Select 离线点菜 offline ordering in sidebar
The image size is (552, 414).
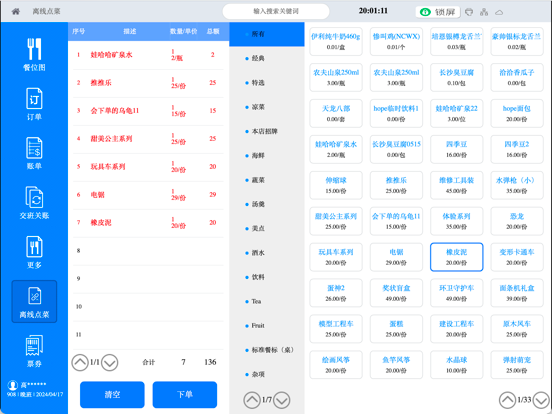click(34, 302)
